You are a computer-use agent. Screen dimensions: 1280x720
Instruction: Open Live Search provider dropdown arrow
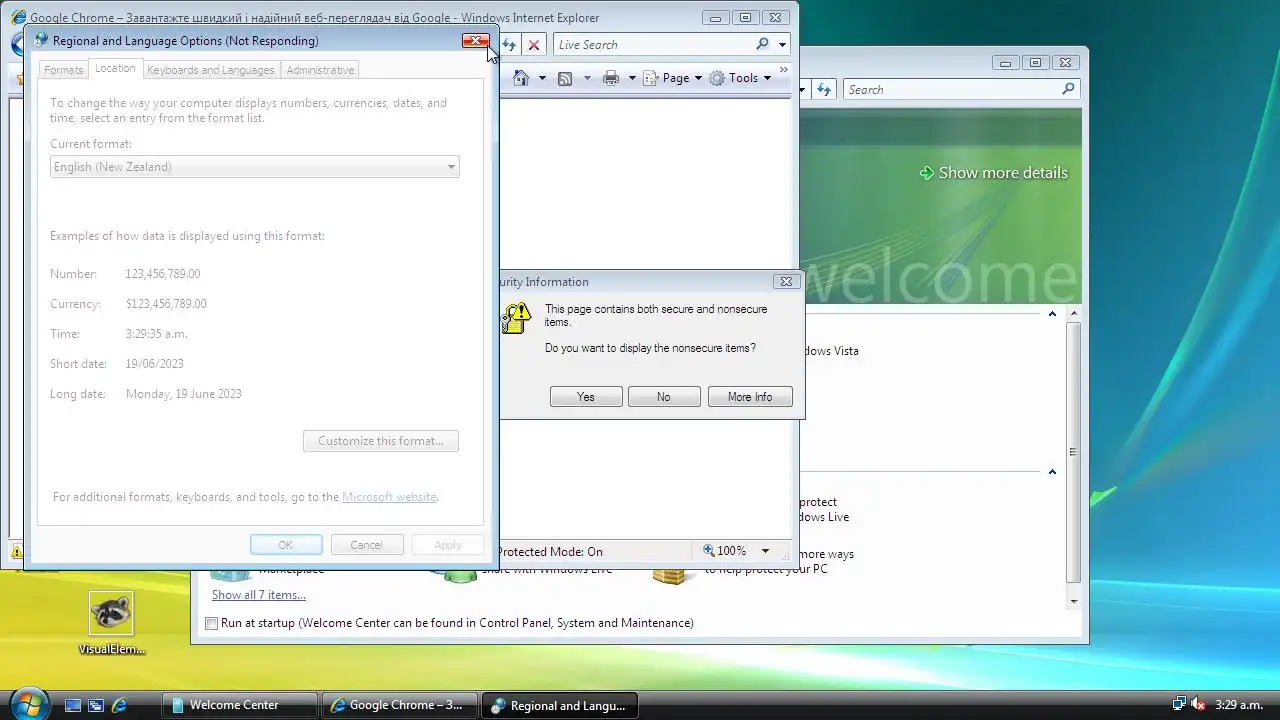point(782,45)
